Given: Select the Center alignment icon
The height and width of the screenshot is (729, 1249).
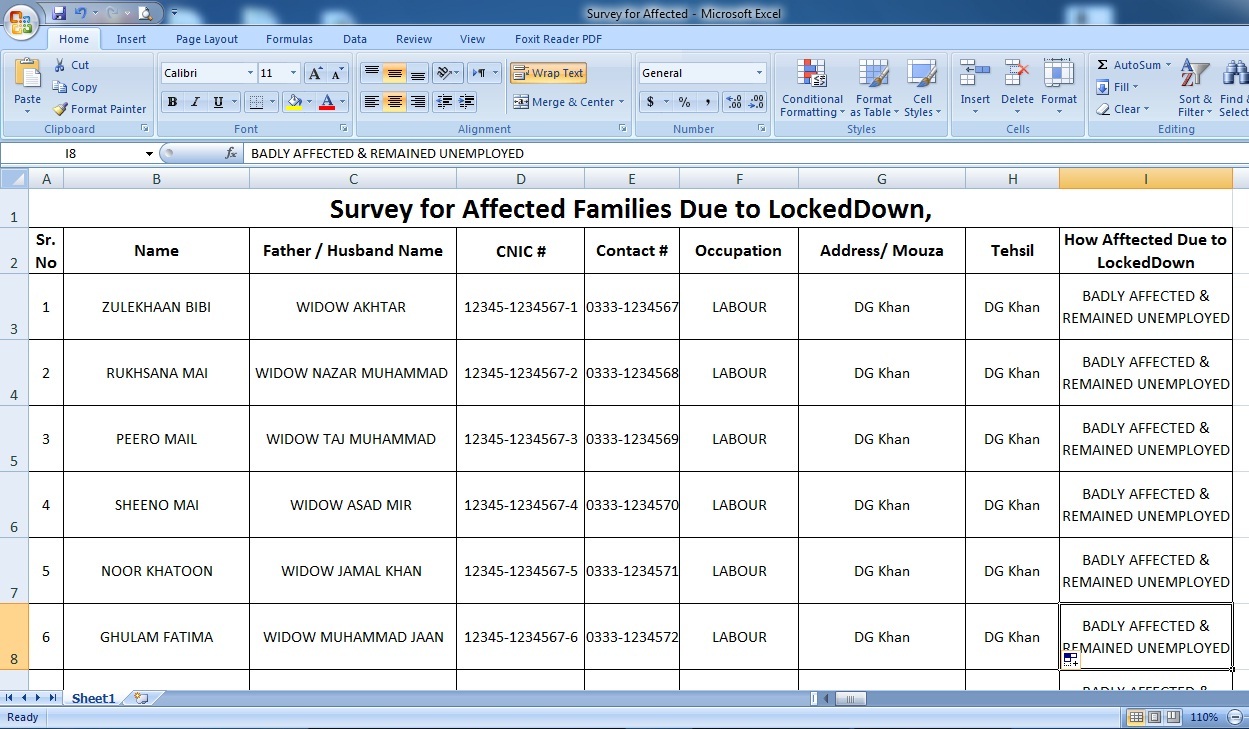Looking at the screenshot, I should tap(394, 103).
